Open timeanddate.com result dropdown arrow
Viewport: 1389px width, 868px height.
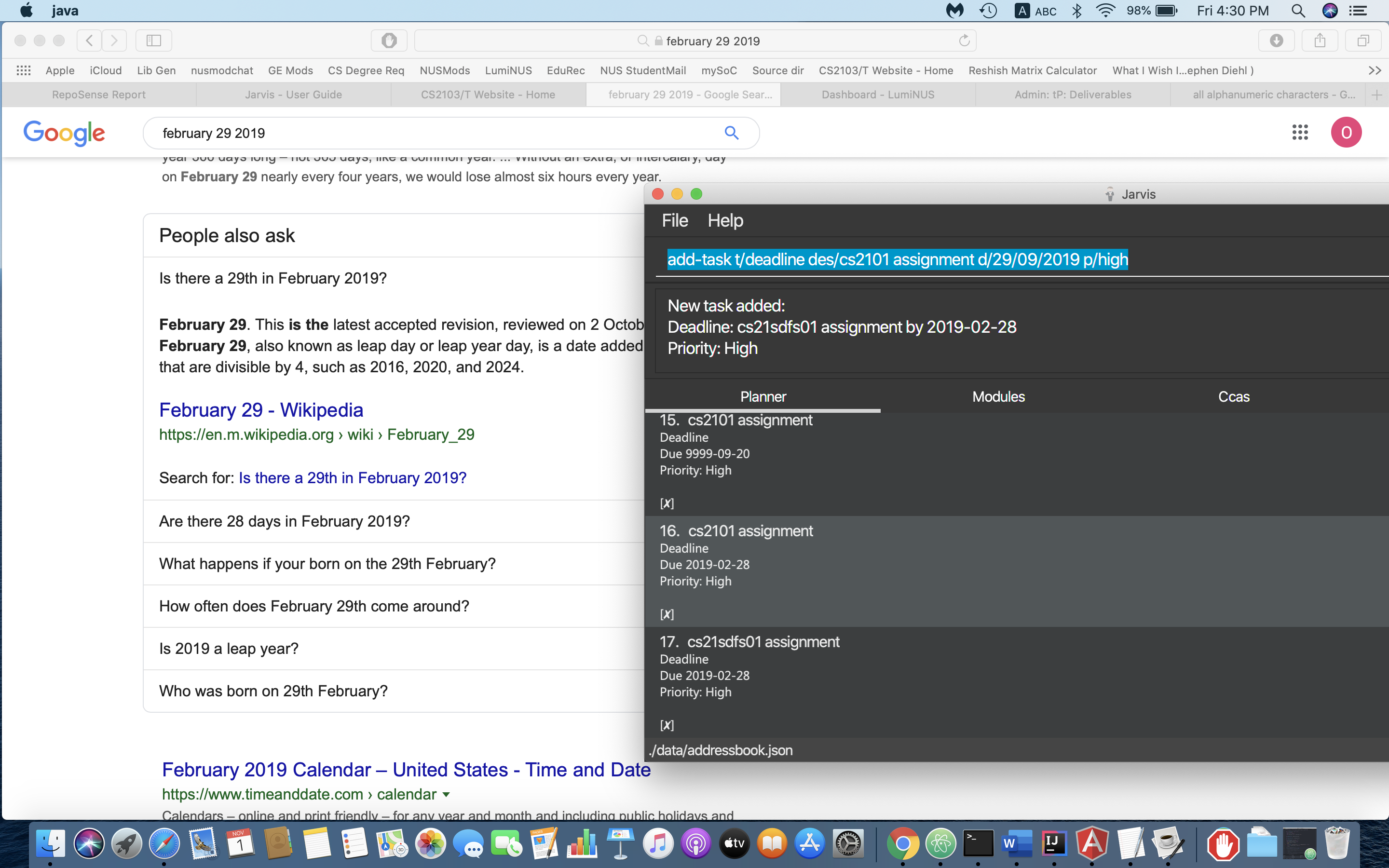point(447,795)
